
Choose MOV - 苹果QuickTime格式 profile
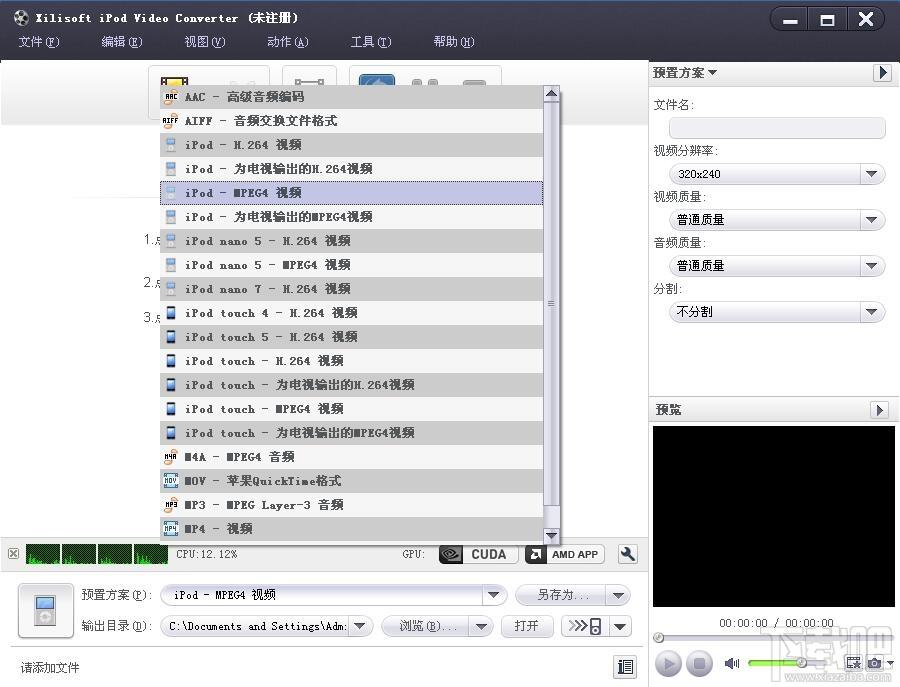point(351,481)
